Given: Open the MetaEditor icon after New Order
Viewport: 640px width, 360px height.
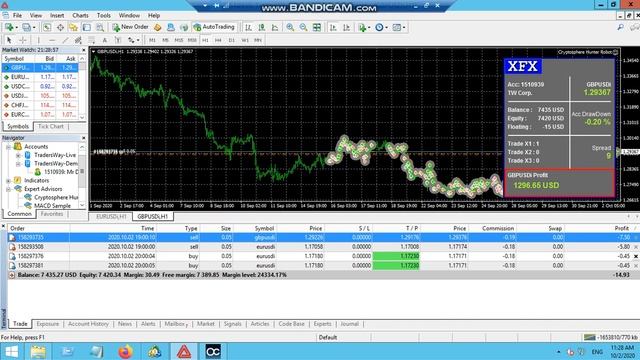Looking at the screenshot, I should point(158,27).
